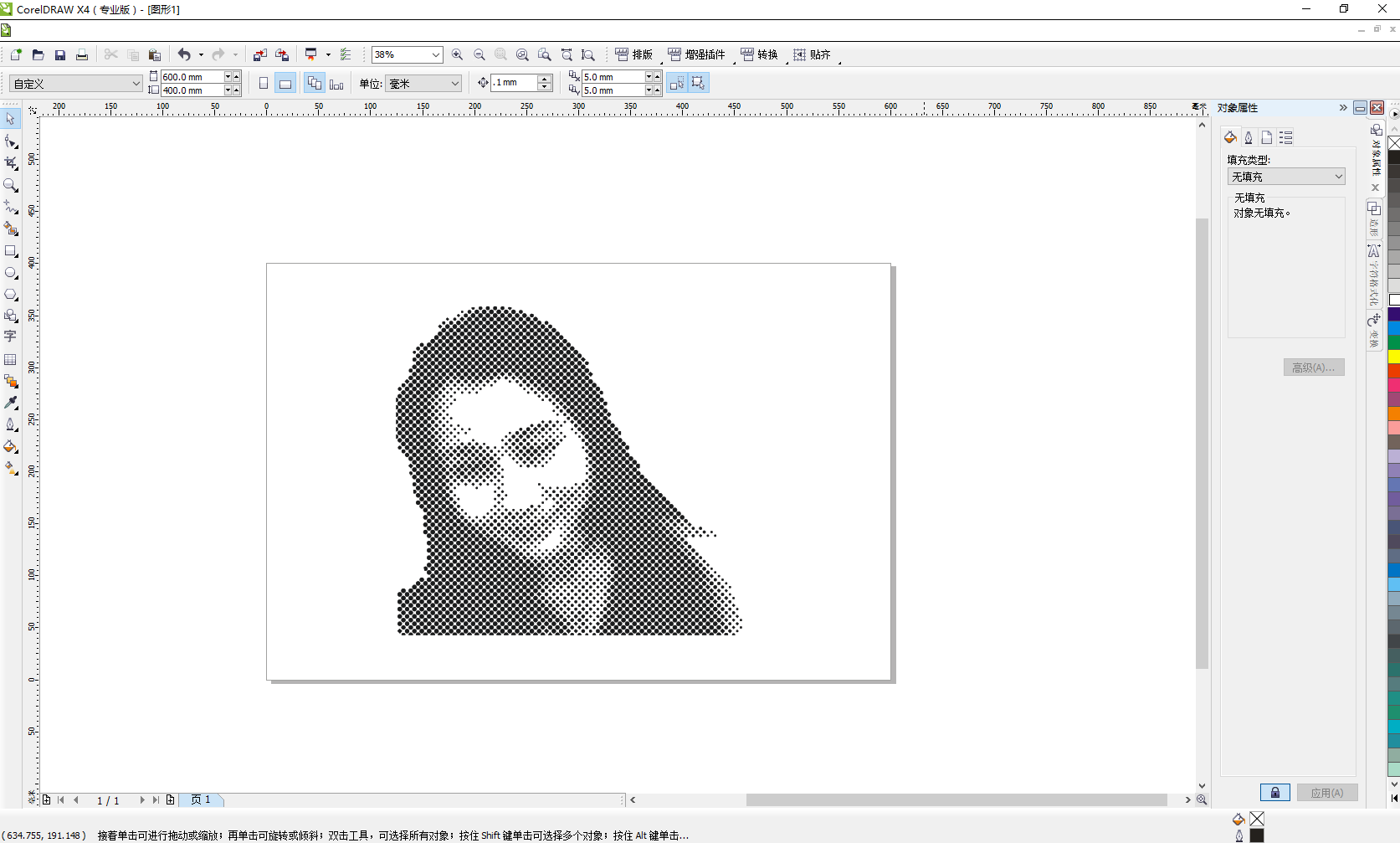
Task: Print the document
Action: coord(82,54)
